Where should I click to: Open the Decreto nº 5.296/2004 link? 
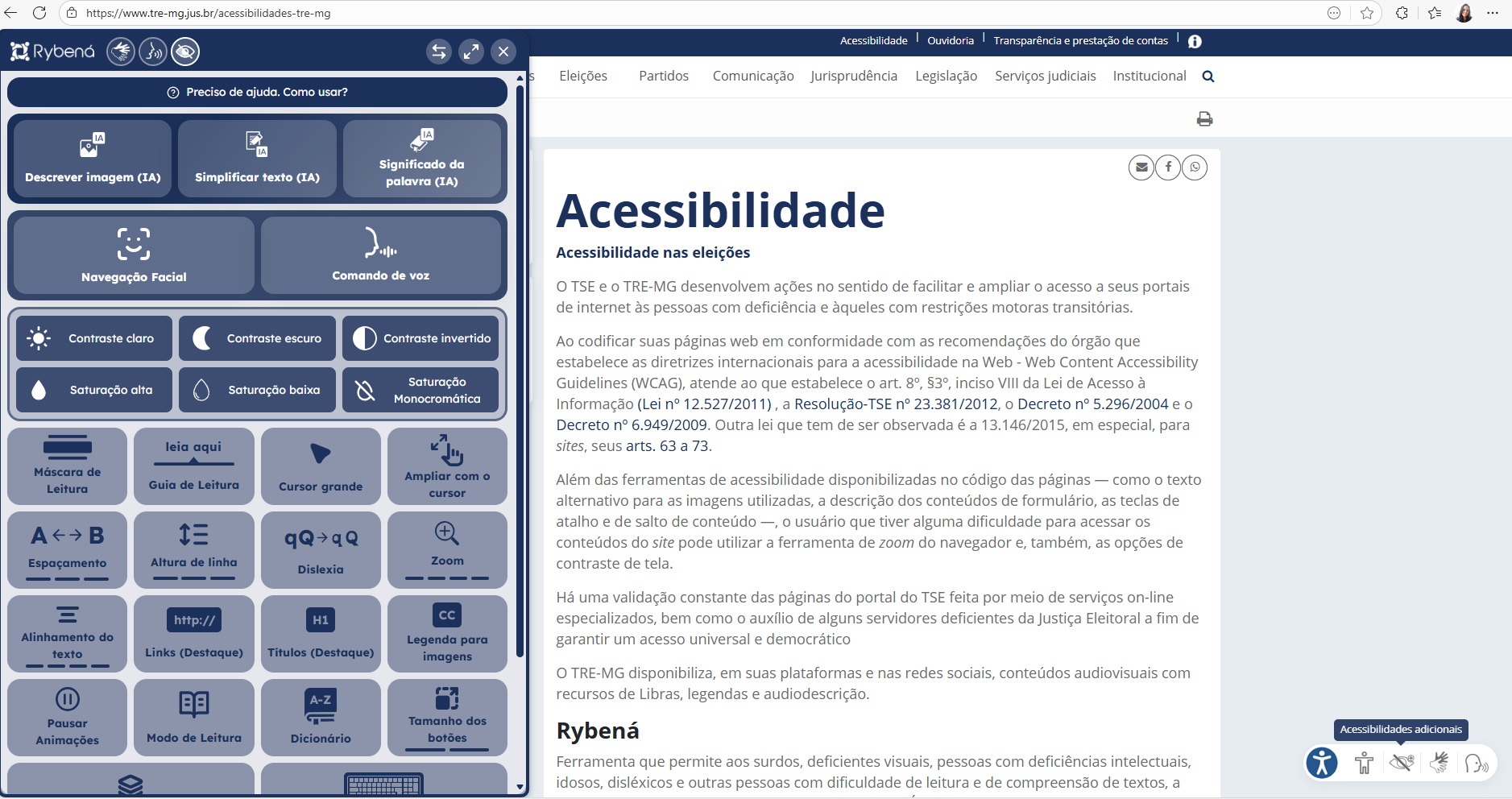click(x=1092, y=404)
